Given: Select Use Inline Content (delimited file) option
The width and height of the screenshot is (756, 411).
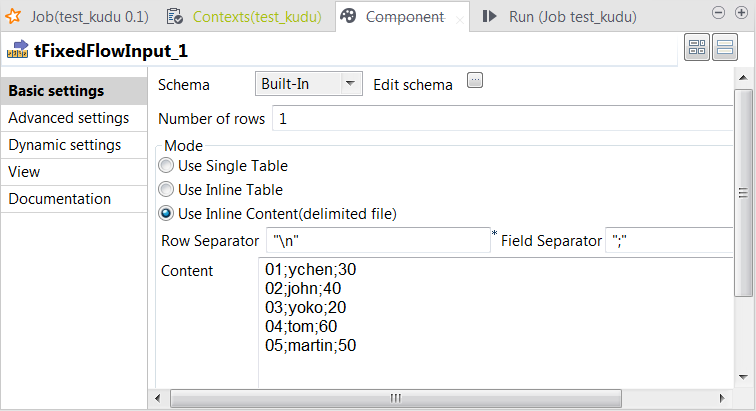Looking at the screenshot, I should click(165, 213).
